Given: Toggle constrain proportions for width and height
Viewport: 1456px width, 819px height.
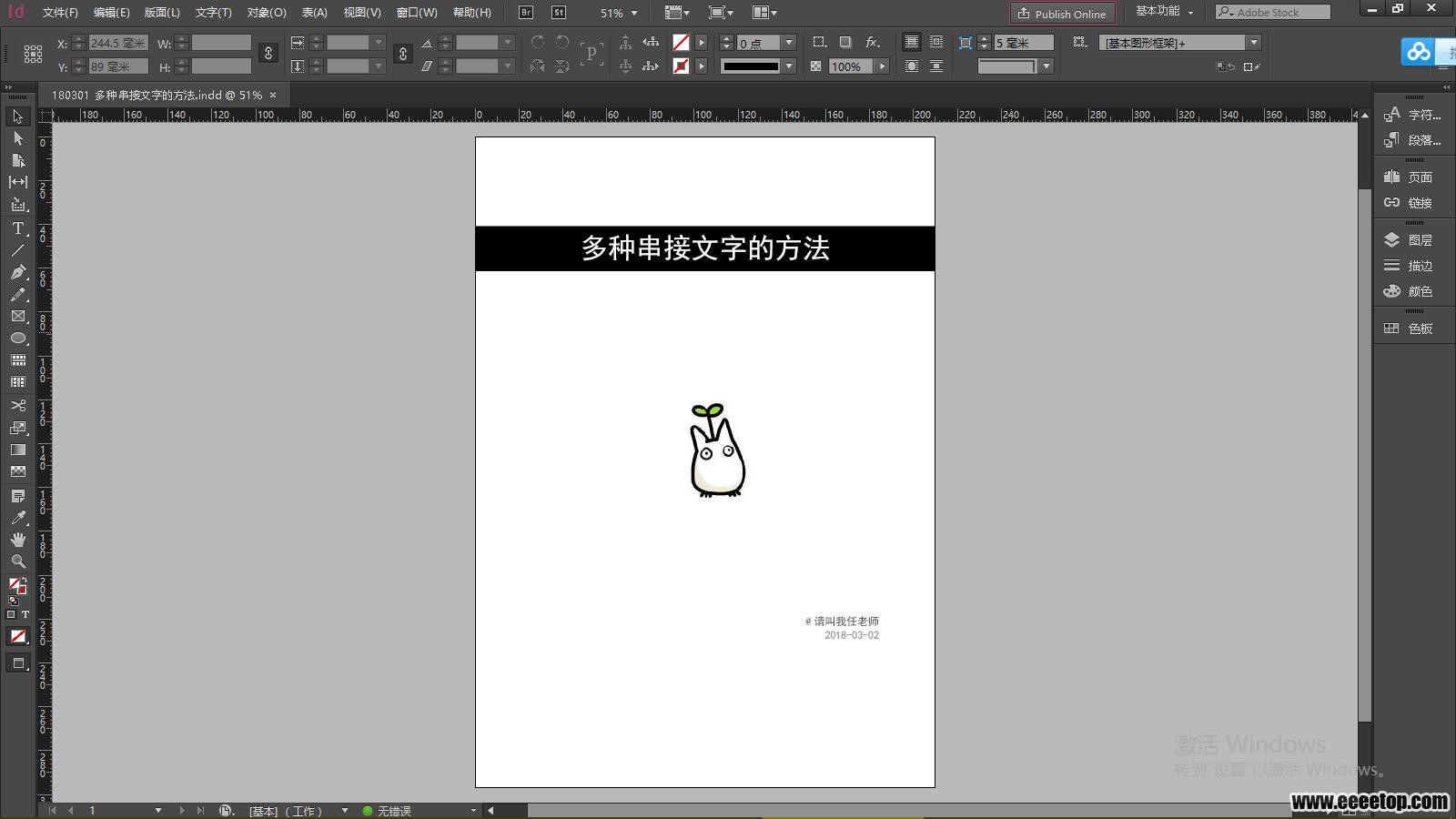Looking at the screenshot, I should pyautogui.click(x=268, y=54).
